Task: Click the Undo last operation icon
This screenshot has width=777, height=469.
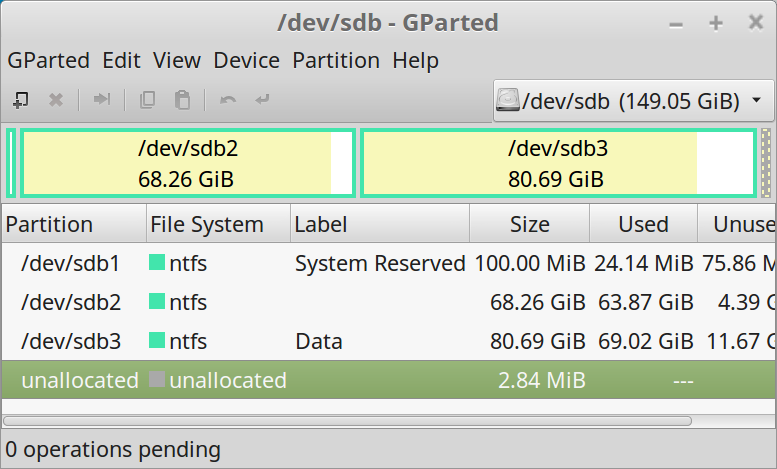Action: [228, 100]
